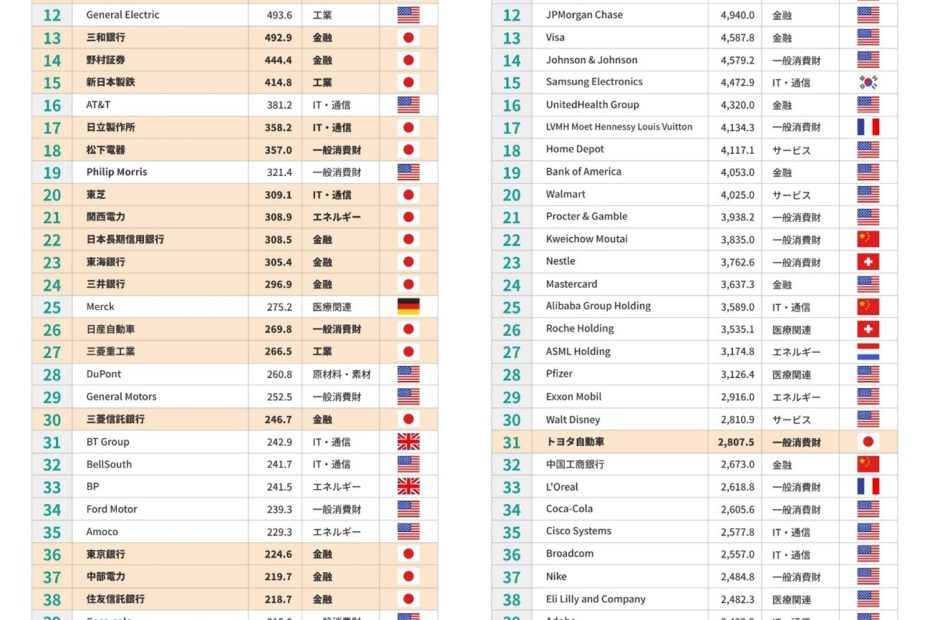This screenshot has width=930, height=620.
Task: Click the UnitedHealth Group name
Action: pos(593,105)
